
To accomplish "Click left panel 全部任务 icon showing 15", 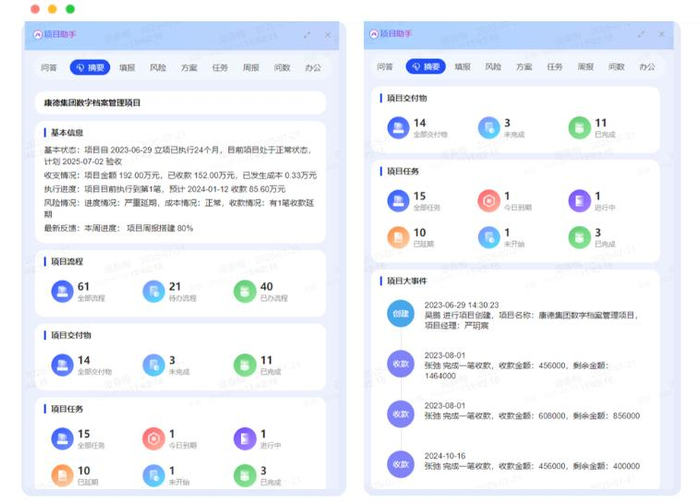I will (62, 439).
